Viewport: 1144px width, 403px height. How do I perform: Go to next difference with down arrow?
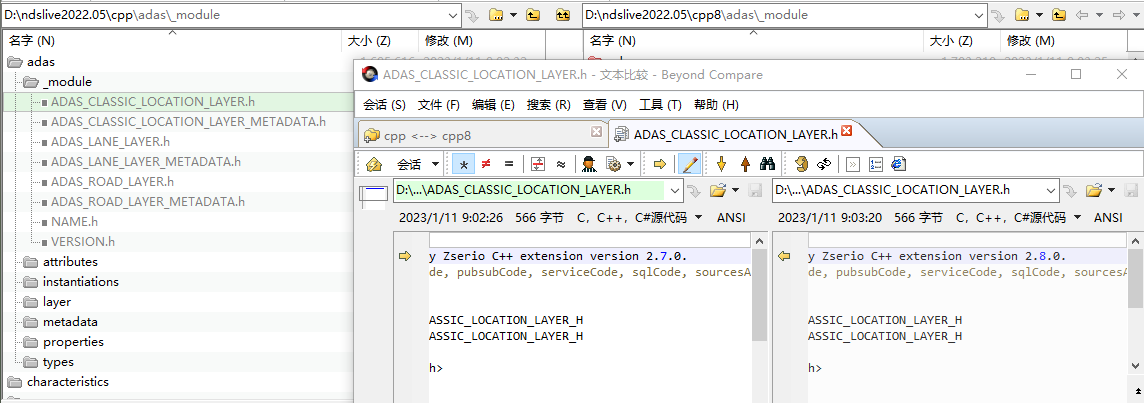722,164
